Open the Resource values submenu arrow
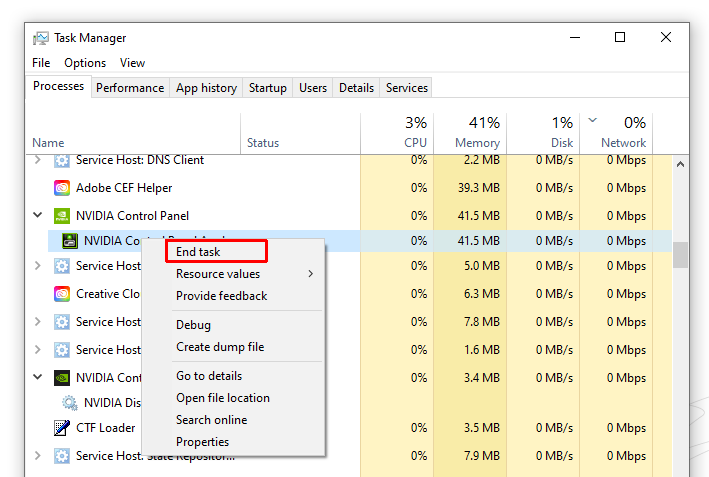This screenshot has height=477, width=709. click(311, 274)
